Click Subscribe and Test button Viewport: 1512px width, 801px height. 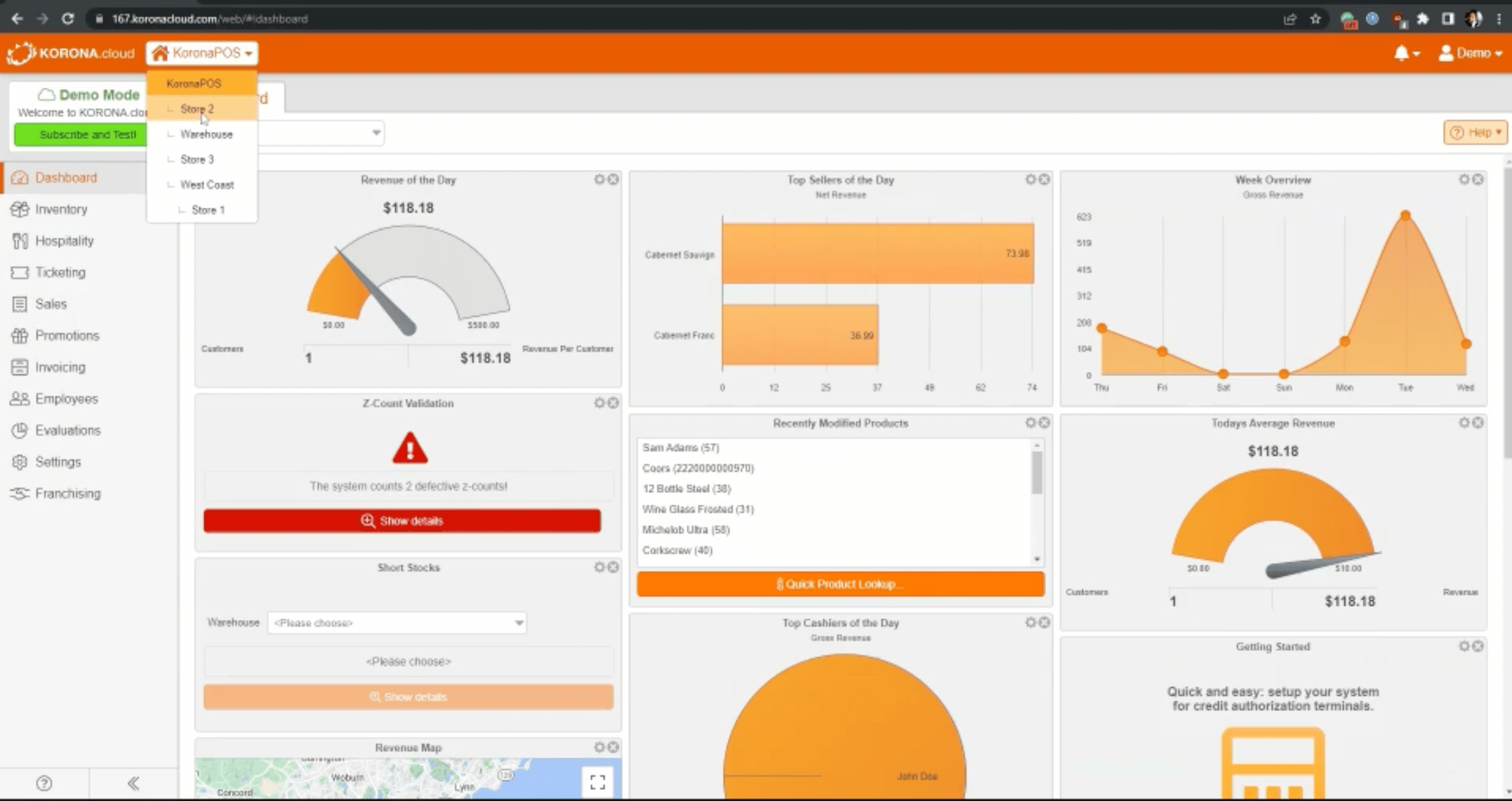(x=81, y=134)
